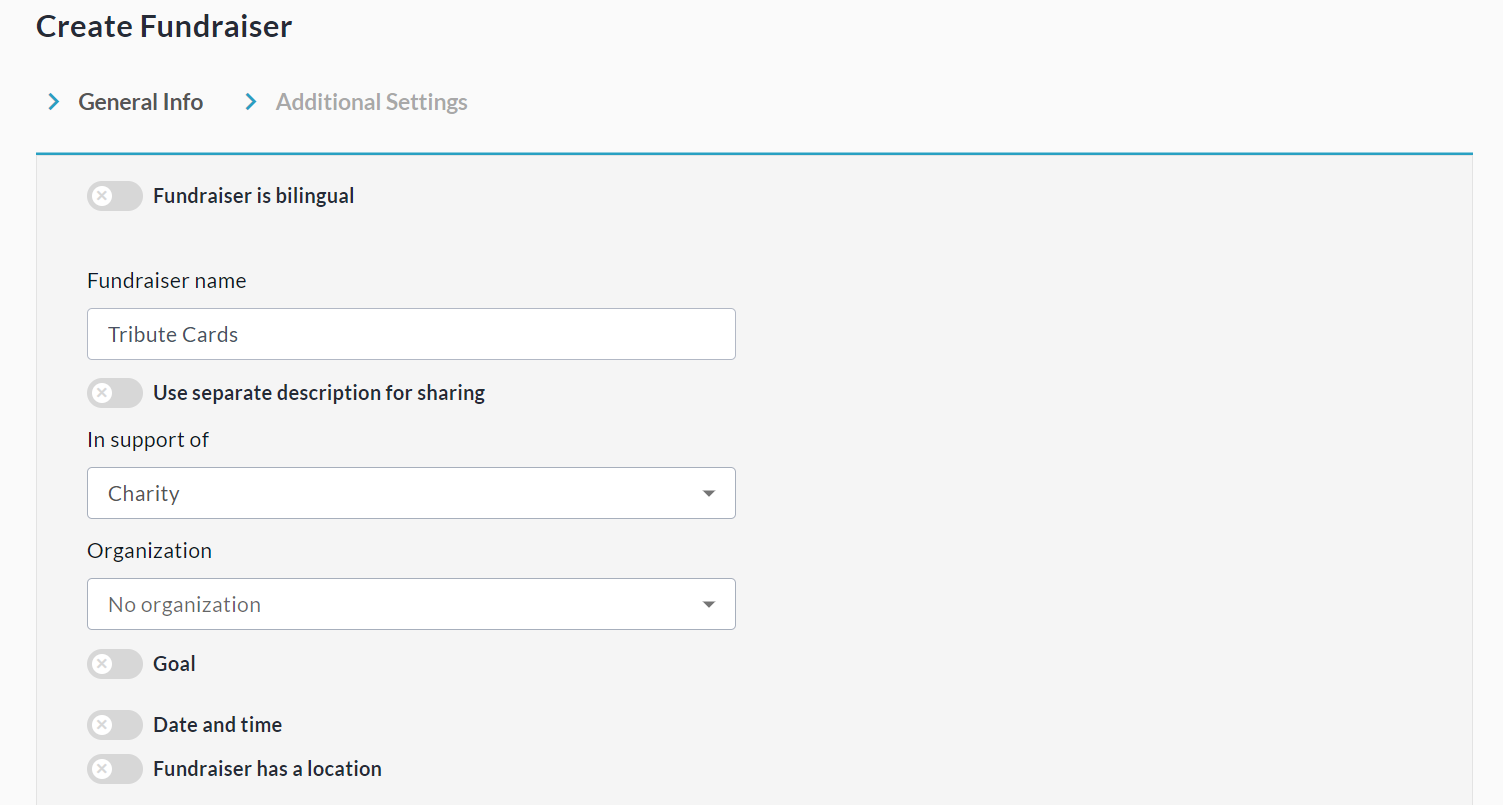The height and width of the screenshot is (805, 1503).
Task: Click the Create Fundraiser page heading
Action: (x=164, y=27)
